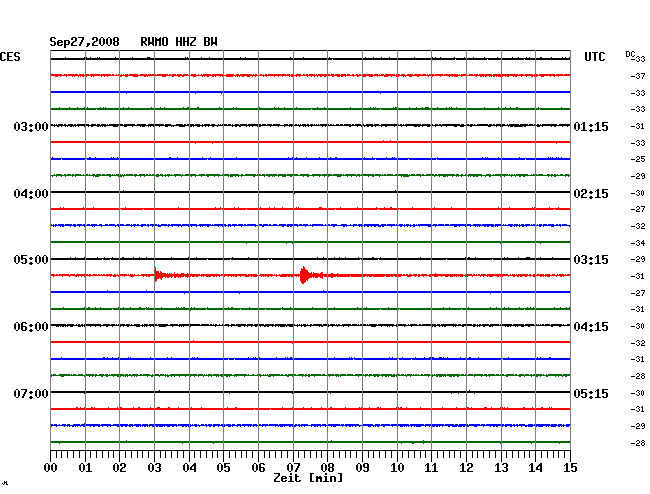
Task: Click the 01:15 UTC time label
Action: point(591,126)
